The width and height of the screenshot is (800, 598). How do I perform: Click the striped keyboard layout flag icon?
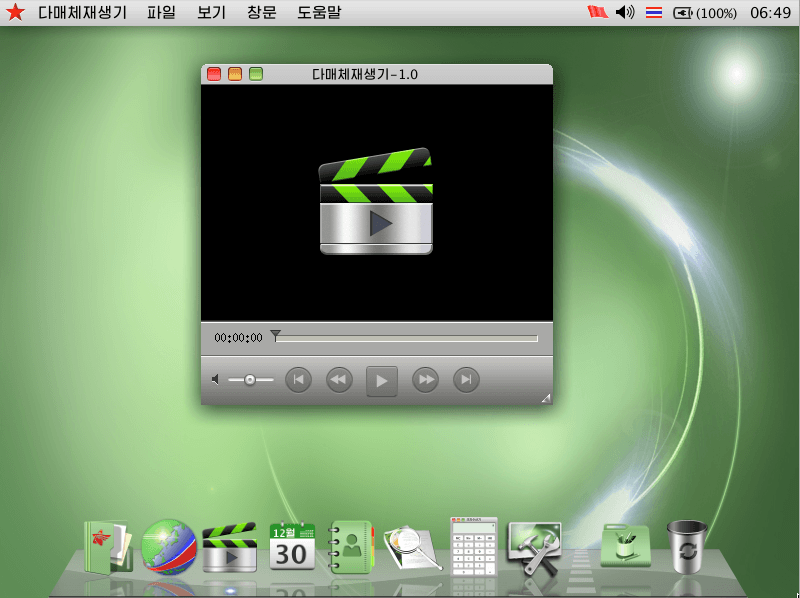(x=654, y=12)
